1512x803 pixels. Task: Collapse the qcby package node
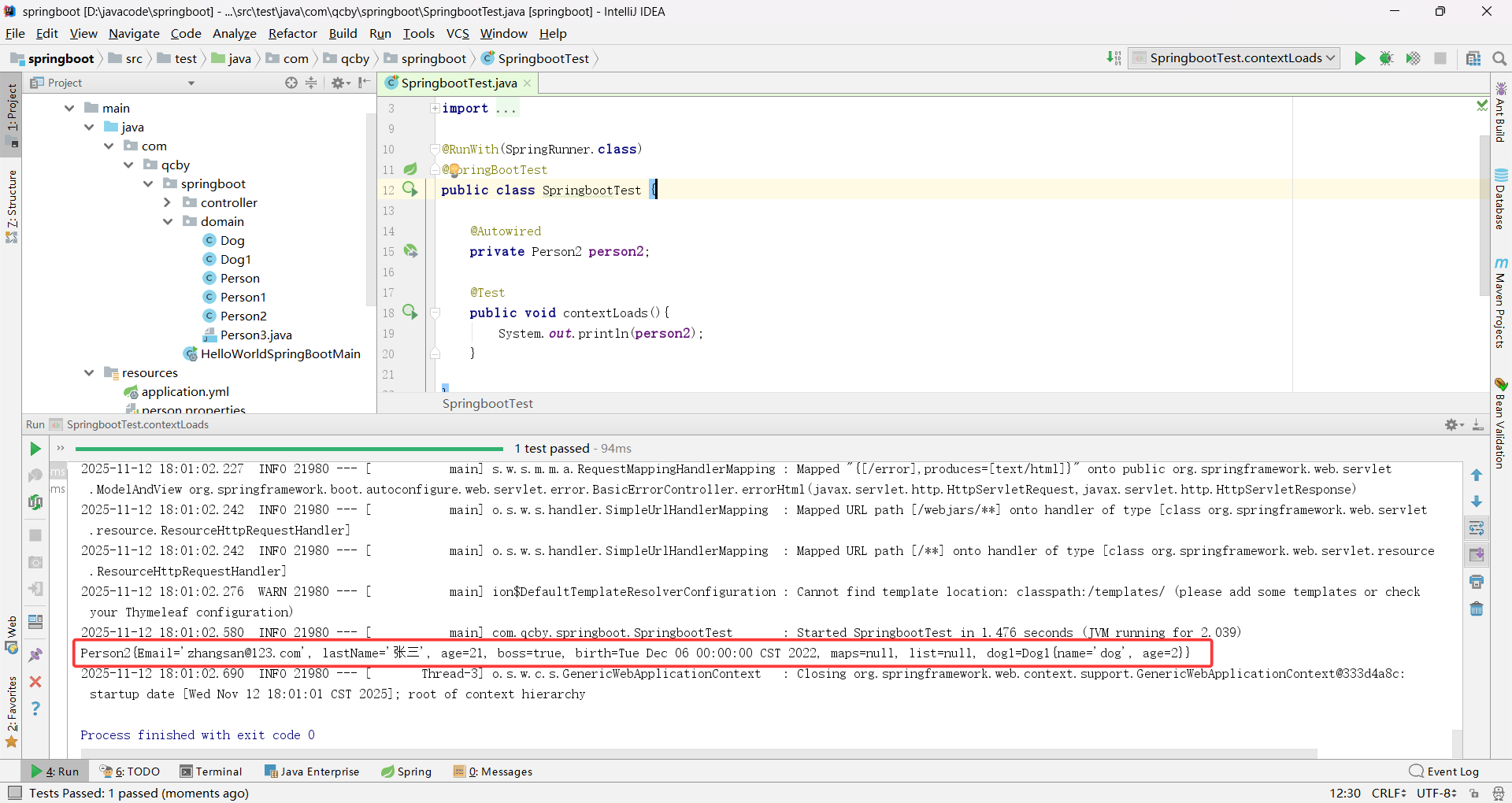coord(128,165)
